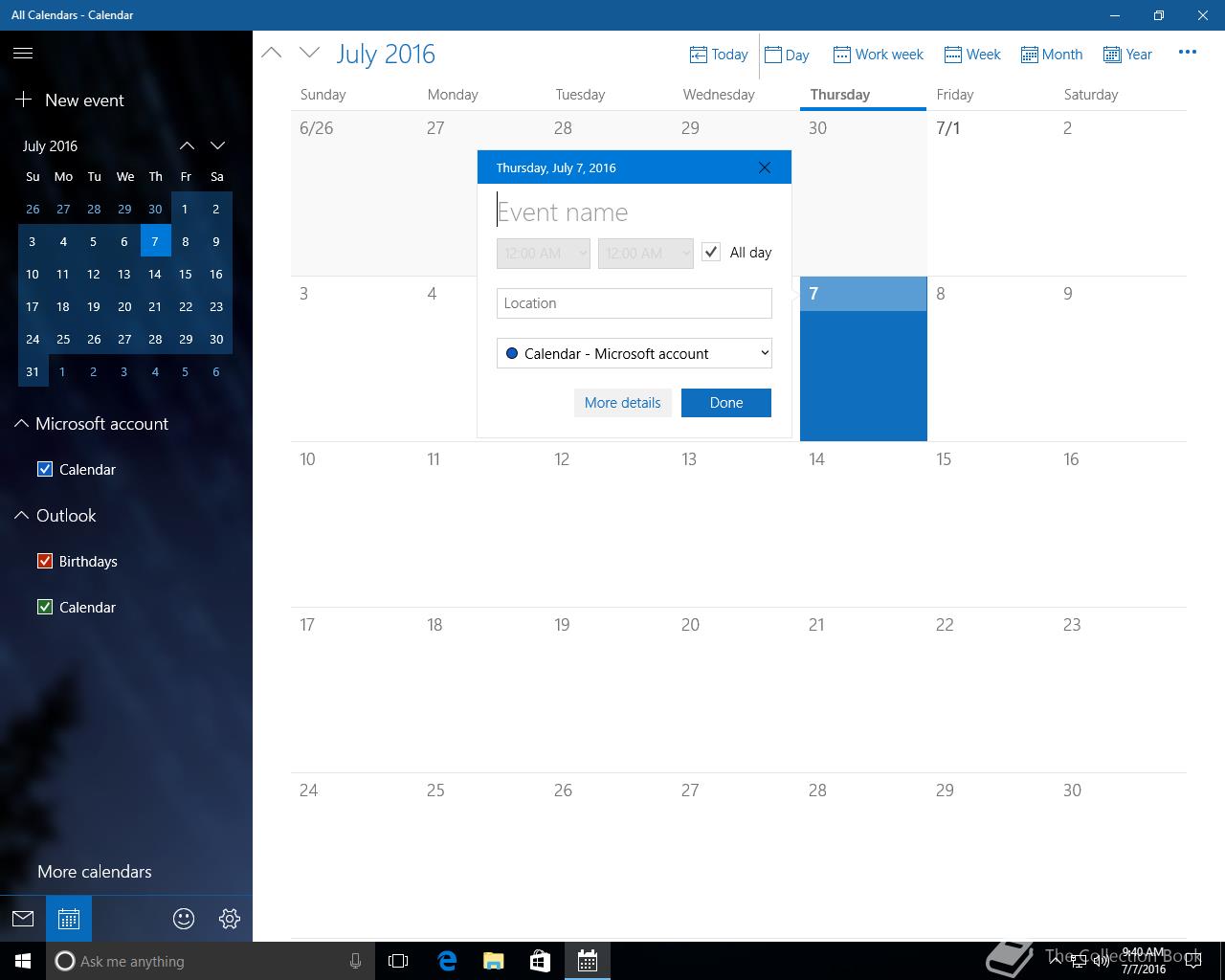
Task: Go to next month in mini calendar
Action: point(217,145)
